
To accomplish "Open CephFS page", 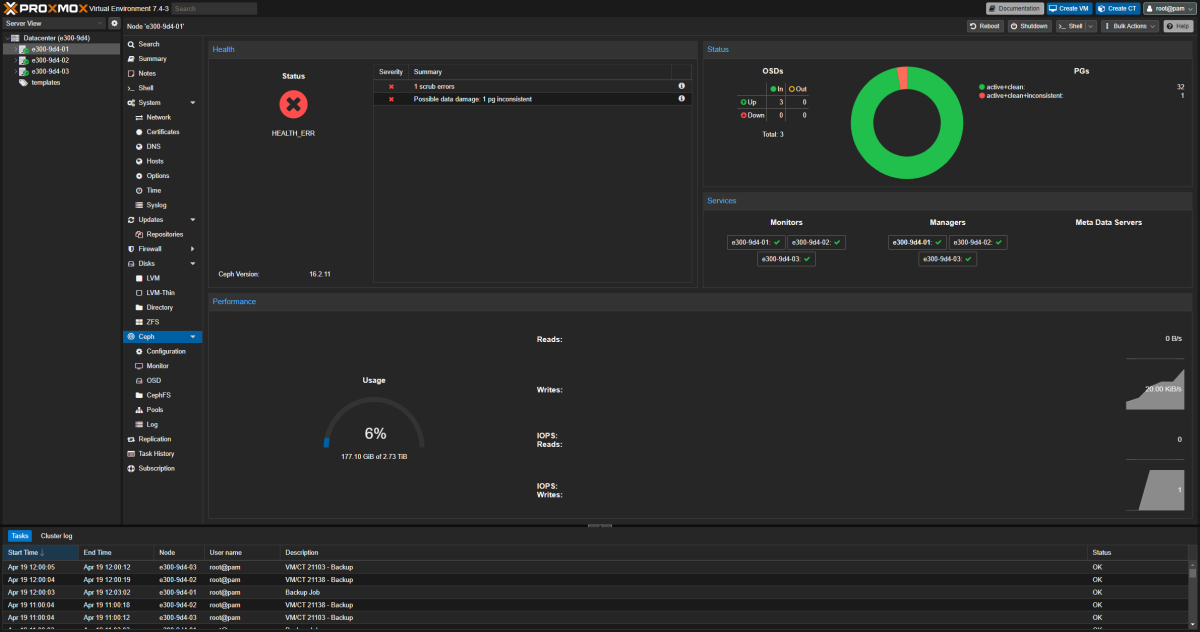I will [162, 395].
